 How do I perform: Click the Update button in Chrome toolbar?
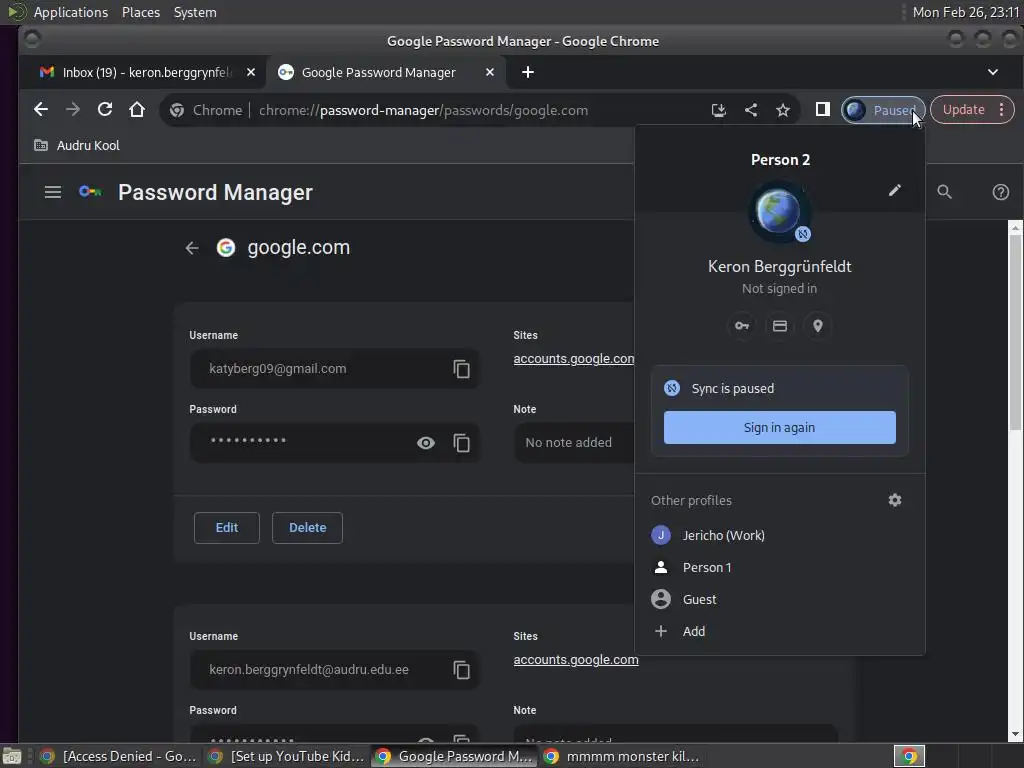tap(963, 110)
